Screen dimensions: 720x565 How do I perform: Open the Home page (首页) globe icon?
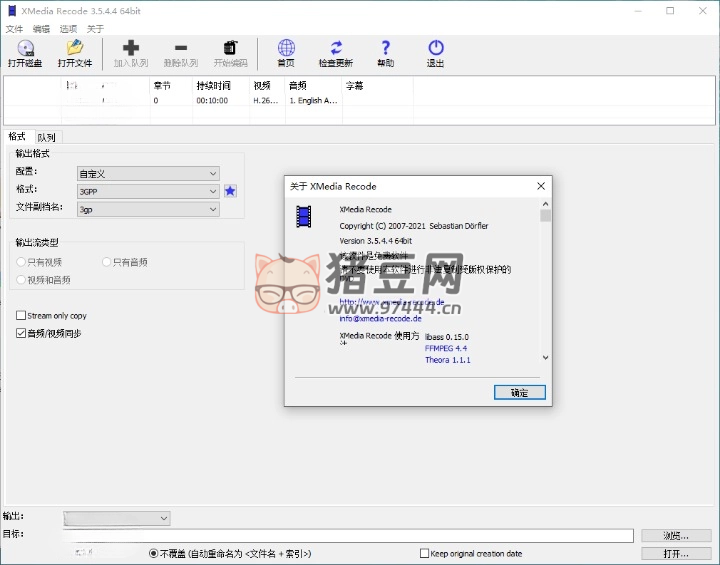[x=286, y=48]
